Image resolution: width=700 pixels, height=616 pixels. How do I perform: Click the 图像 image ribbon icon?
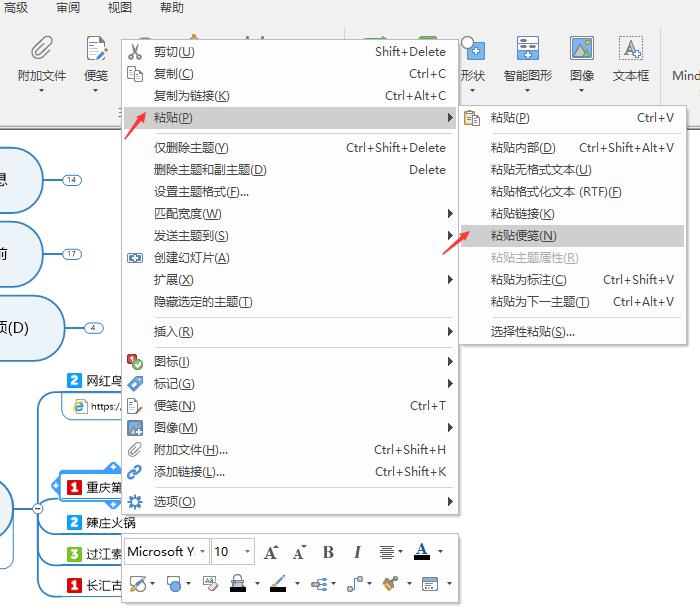tap(582, 48)
